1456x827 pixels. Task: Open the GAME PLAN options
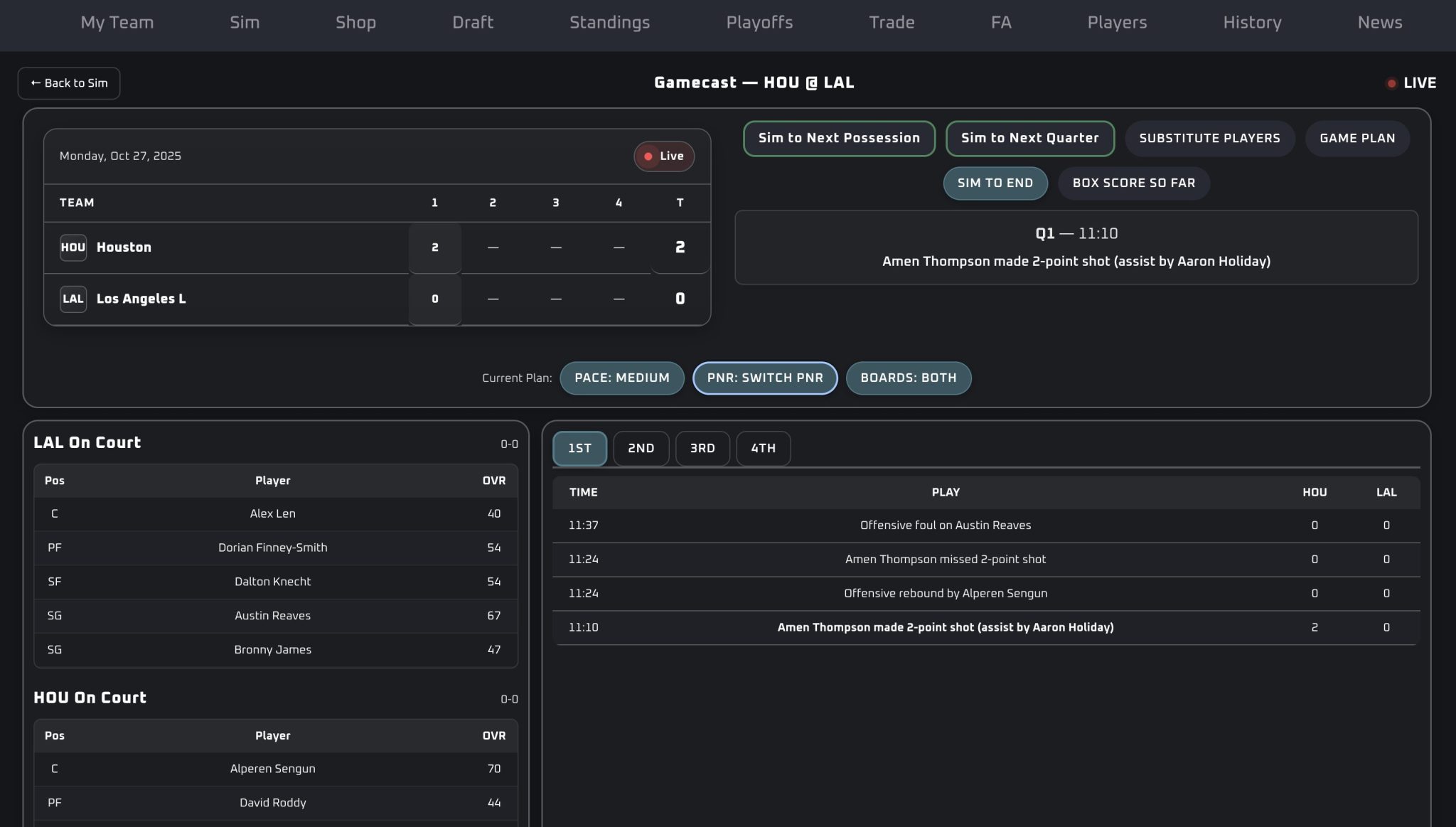1356,138
